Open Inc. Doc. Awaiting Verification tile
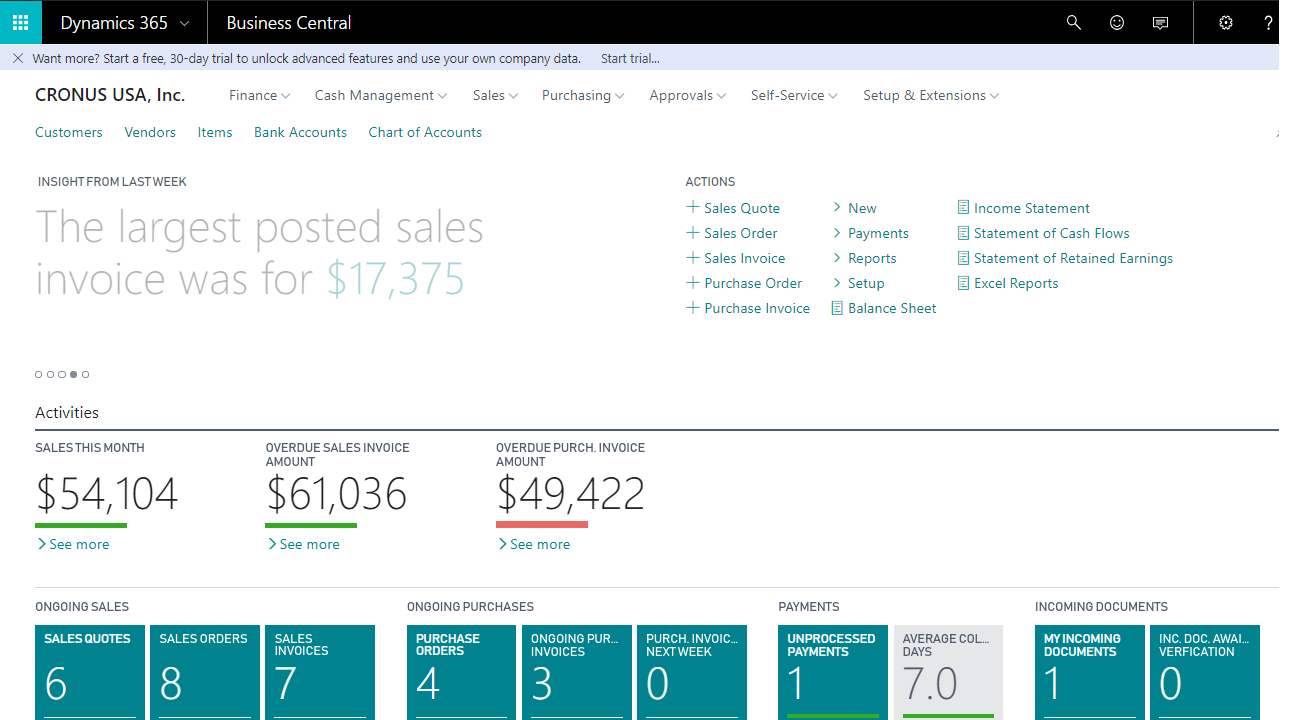The image size is (1294, 720). click(1205, 672)
